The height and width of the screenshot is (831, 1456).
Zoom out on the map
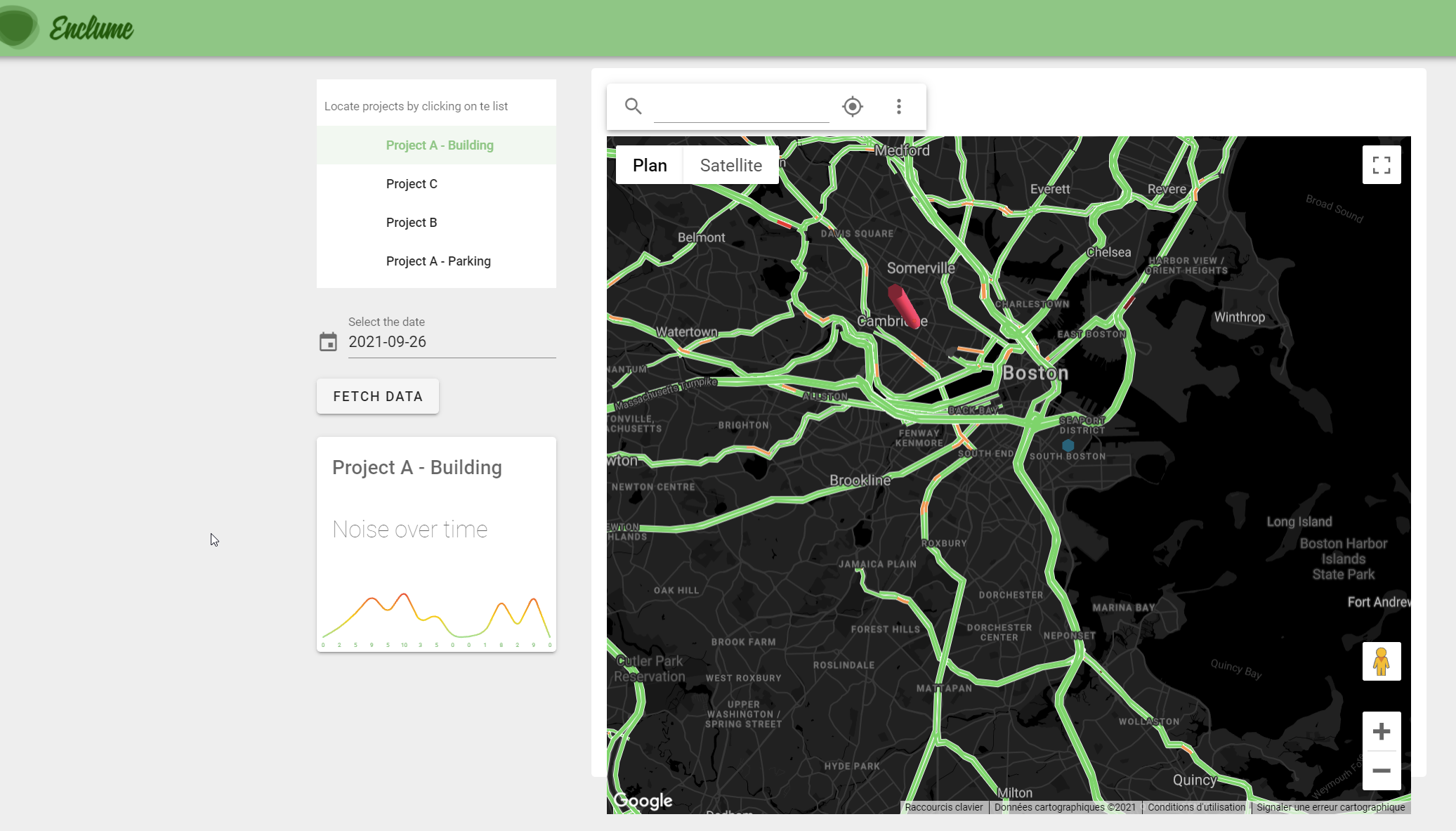pyautogui.click(x=1381, y=771)
